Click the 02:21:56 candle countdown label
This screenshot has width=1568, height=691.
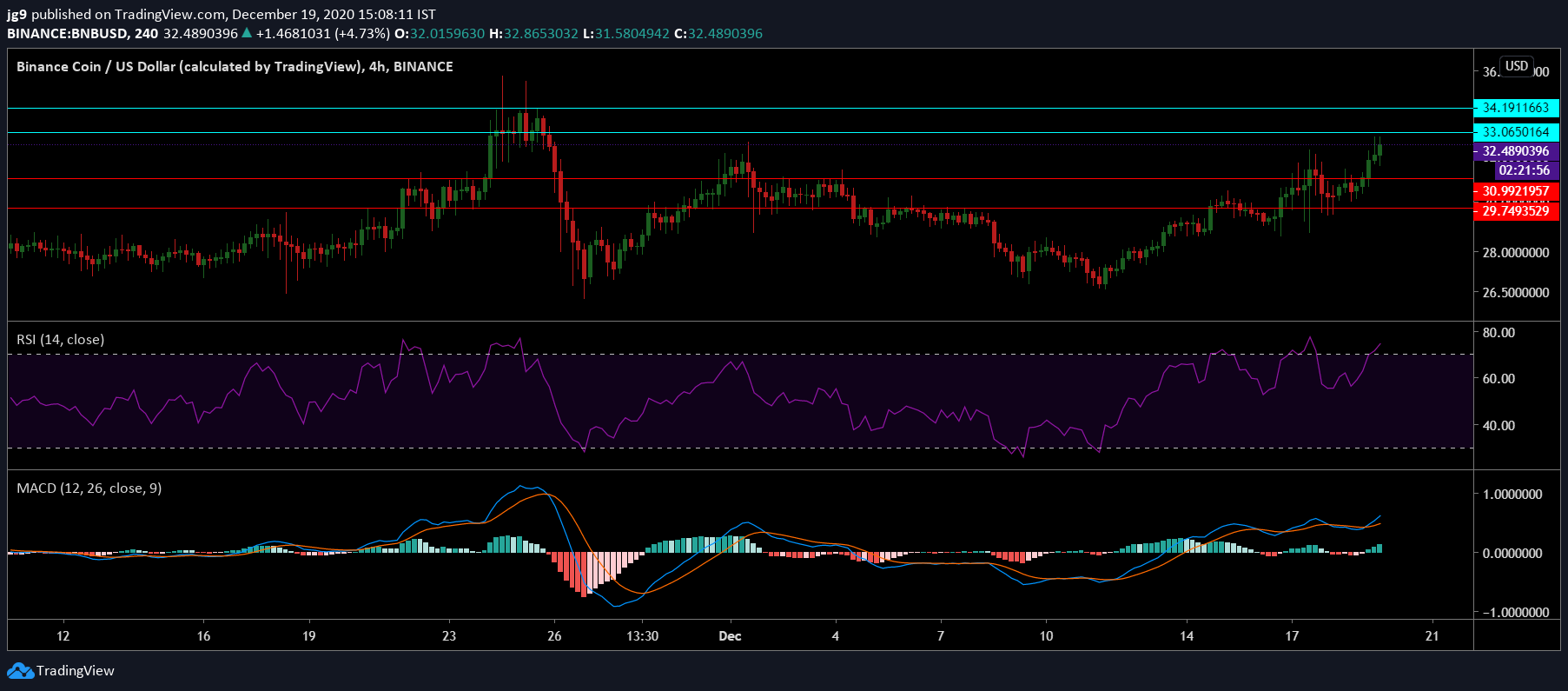(1524, 170)
